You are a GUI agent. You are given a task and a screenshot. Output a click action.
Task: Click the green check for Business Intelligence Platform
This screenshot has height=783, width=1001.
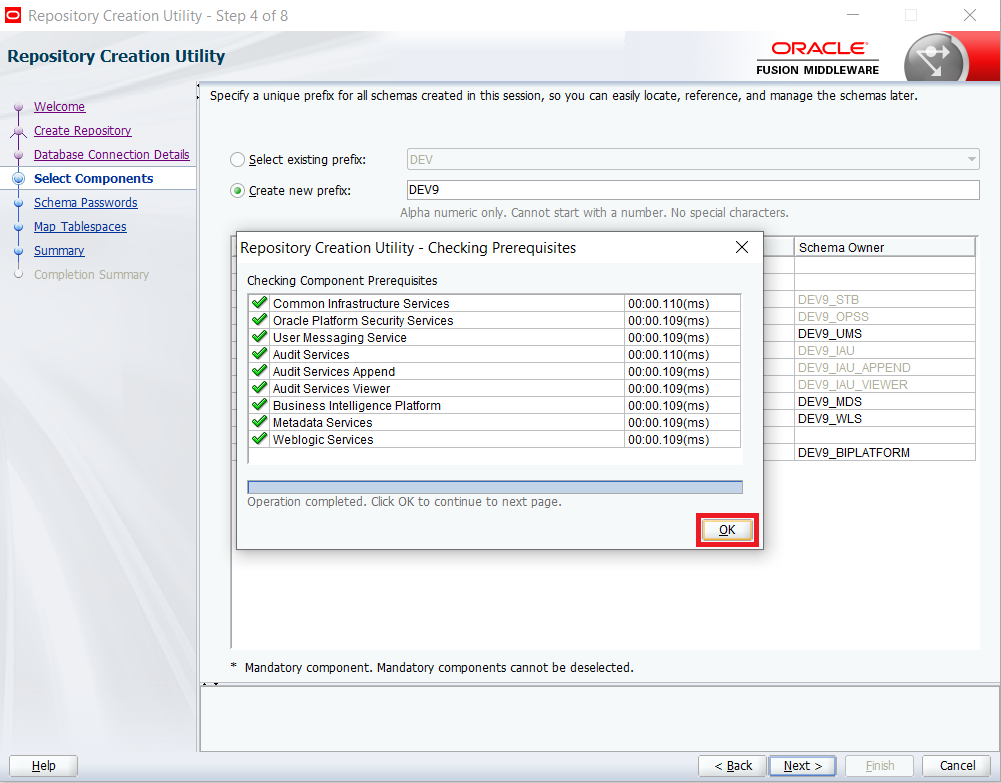(x=259, y=405)
